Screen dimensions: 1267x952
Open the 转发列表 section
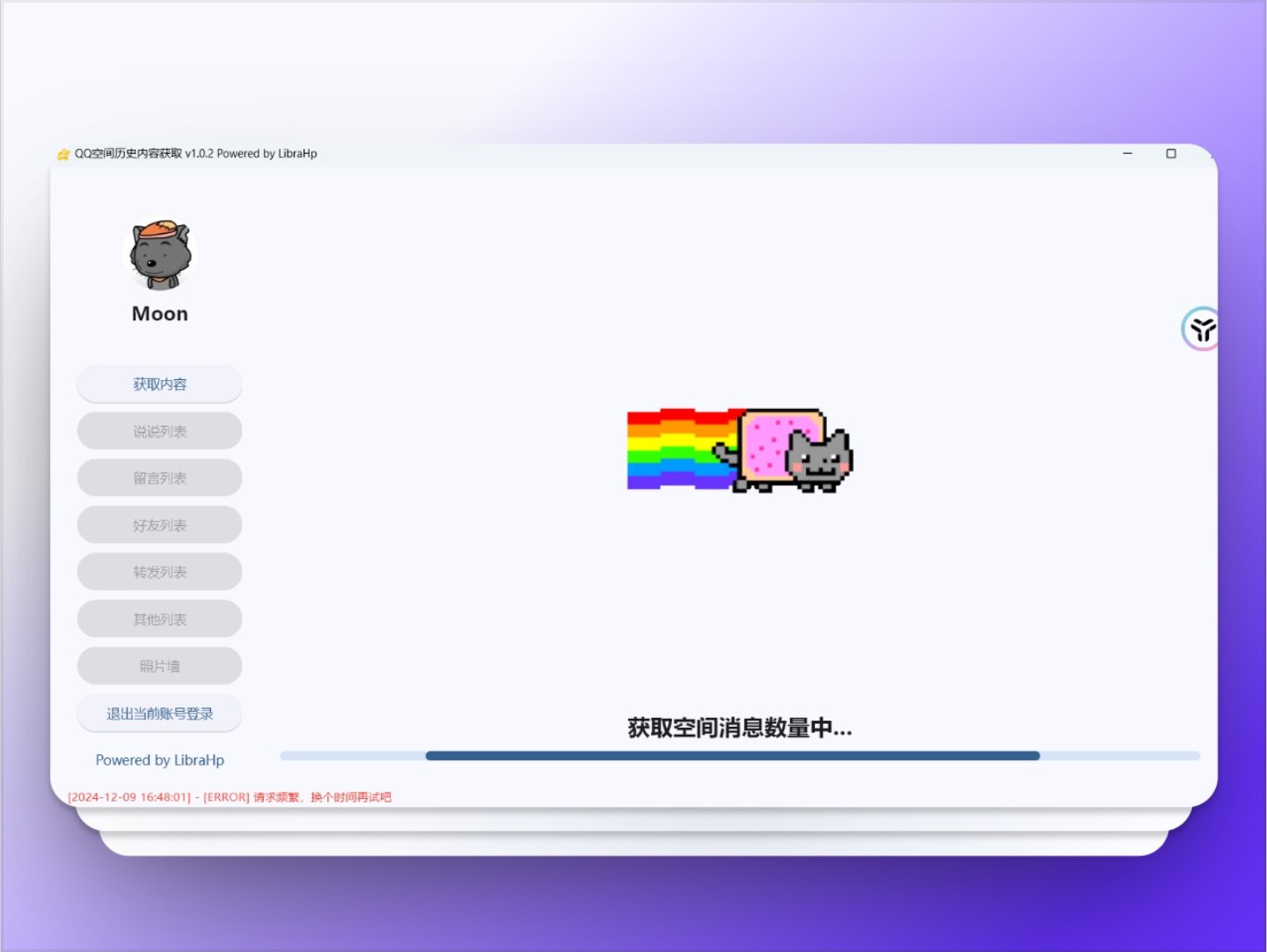(x=159, y=572)
